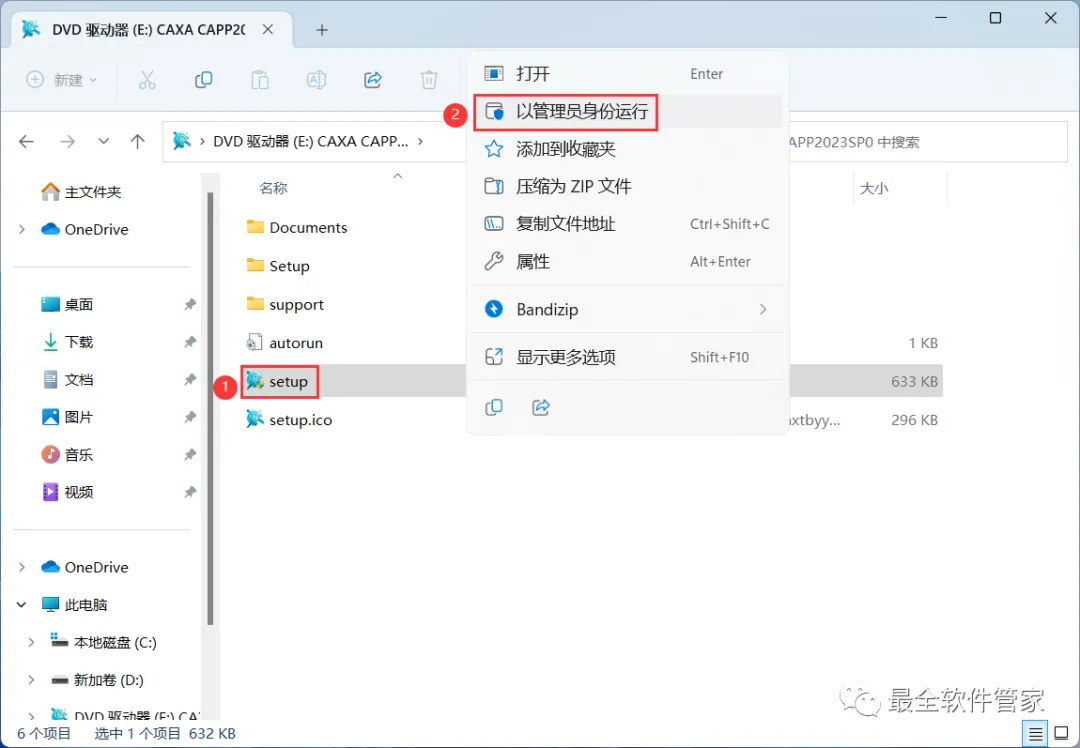The image size is (1080, 748).
Task: Click the Copy icon in toolbar
Action: [x=203, y=80]
